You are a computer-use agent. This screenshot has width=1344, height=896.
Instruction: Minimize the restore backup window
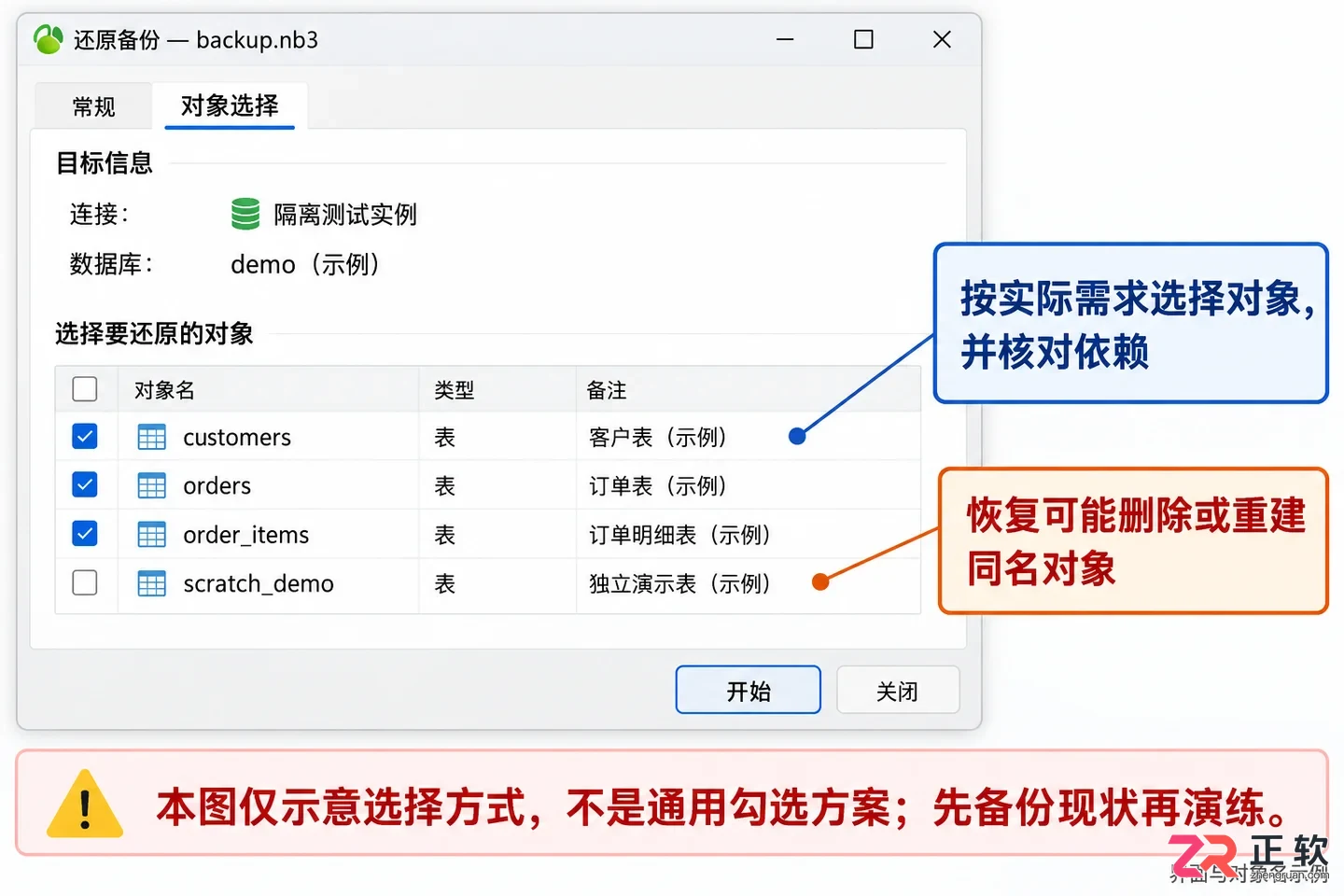tap(785, 39)
